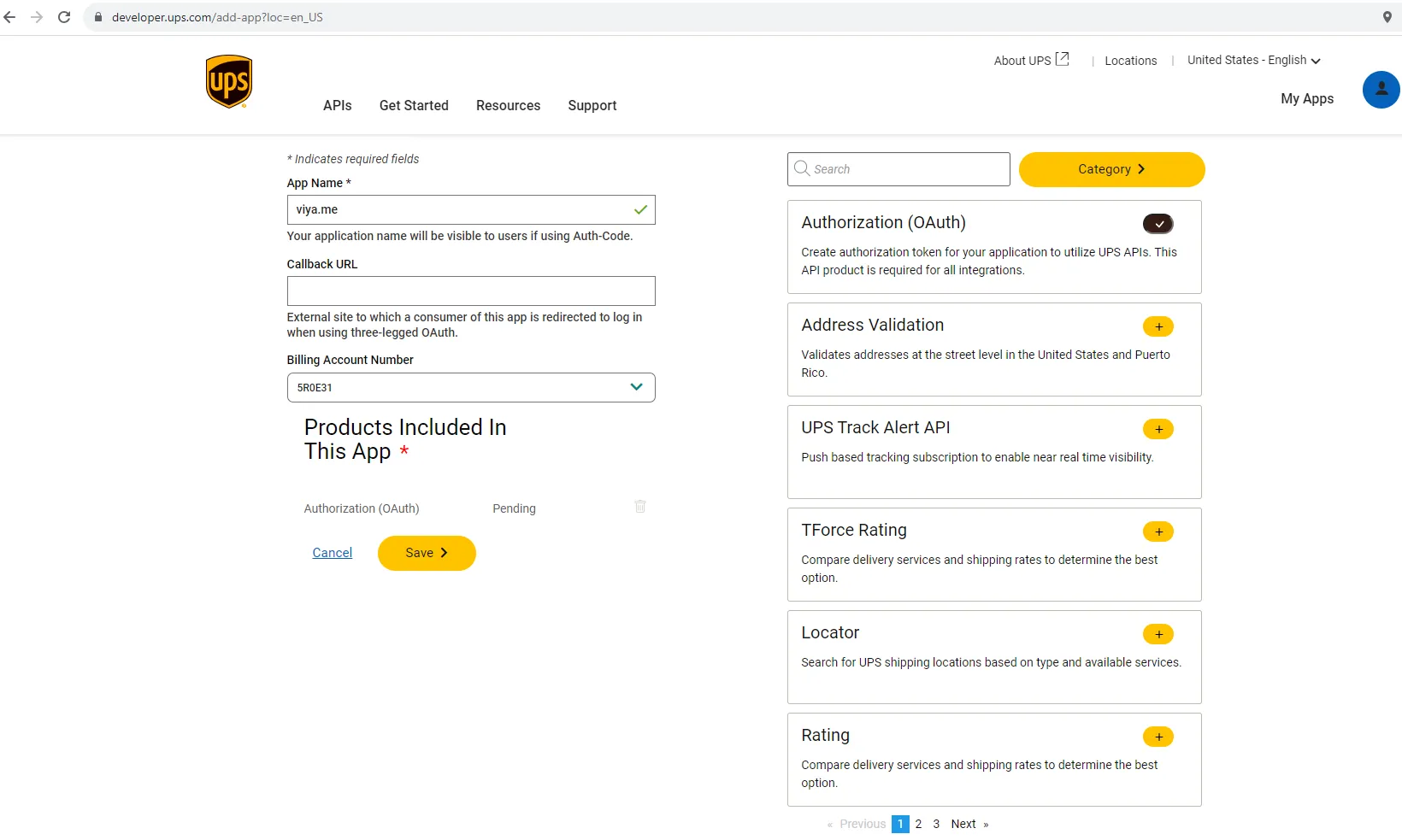Expand the Billing Account Number dropdown

(636, 387)
